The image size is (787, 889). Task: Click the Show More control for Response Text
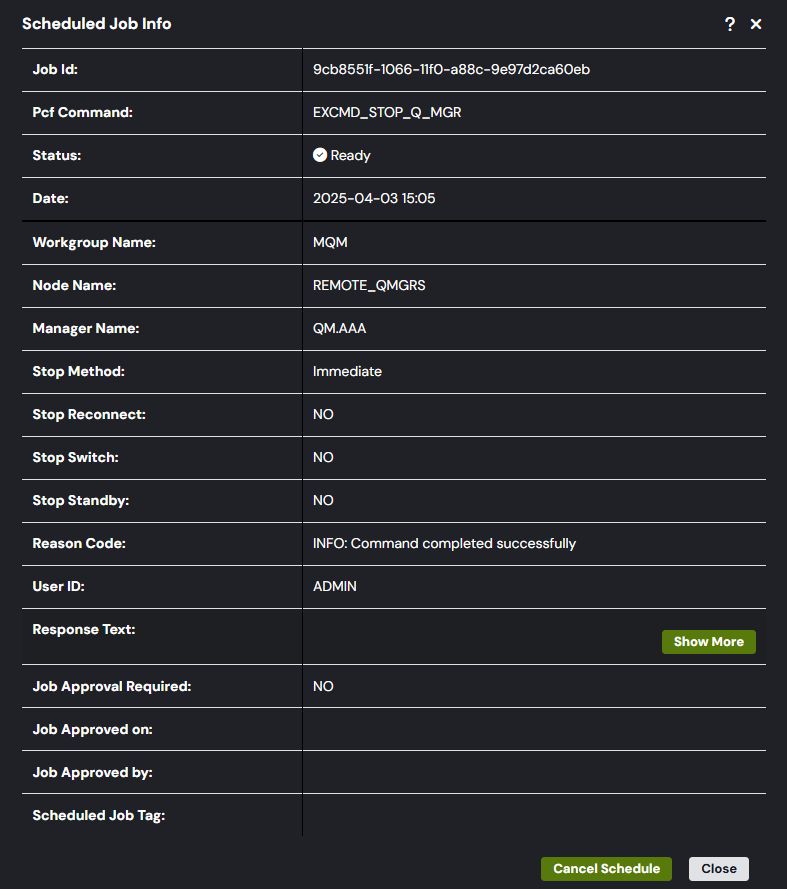(708, 641)
